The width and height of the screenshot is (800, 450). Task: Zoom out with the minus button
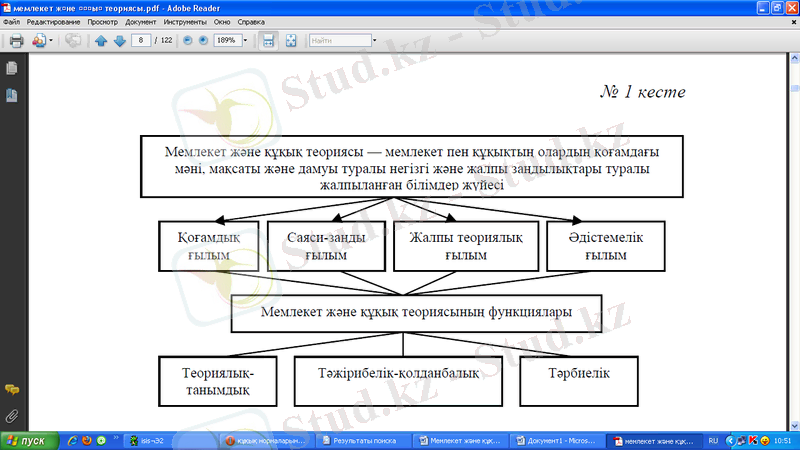point(188,40)
